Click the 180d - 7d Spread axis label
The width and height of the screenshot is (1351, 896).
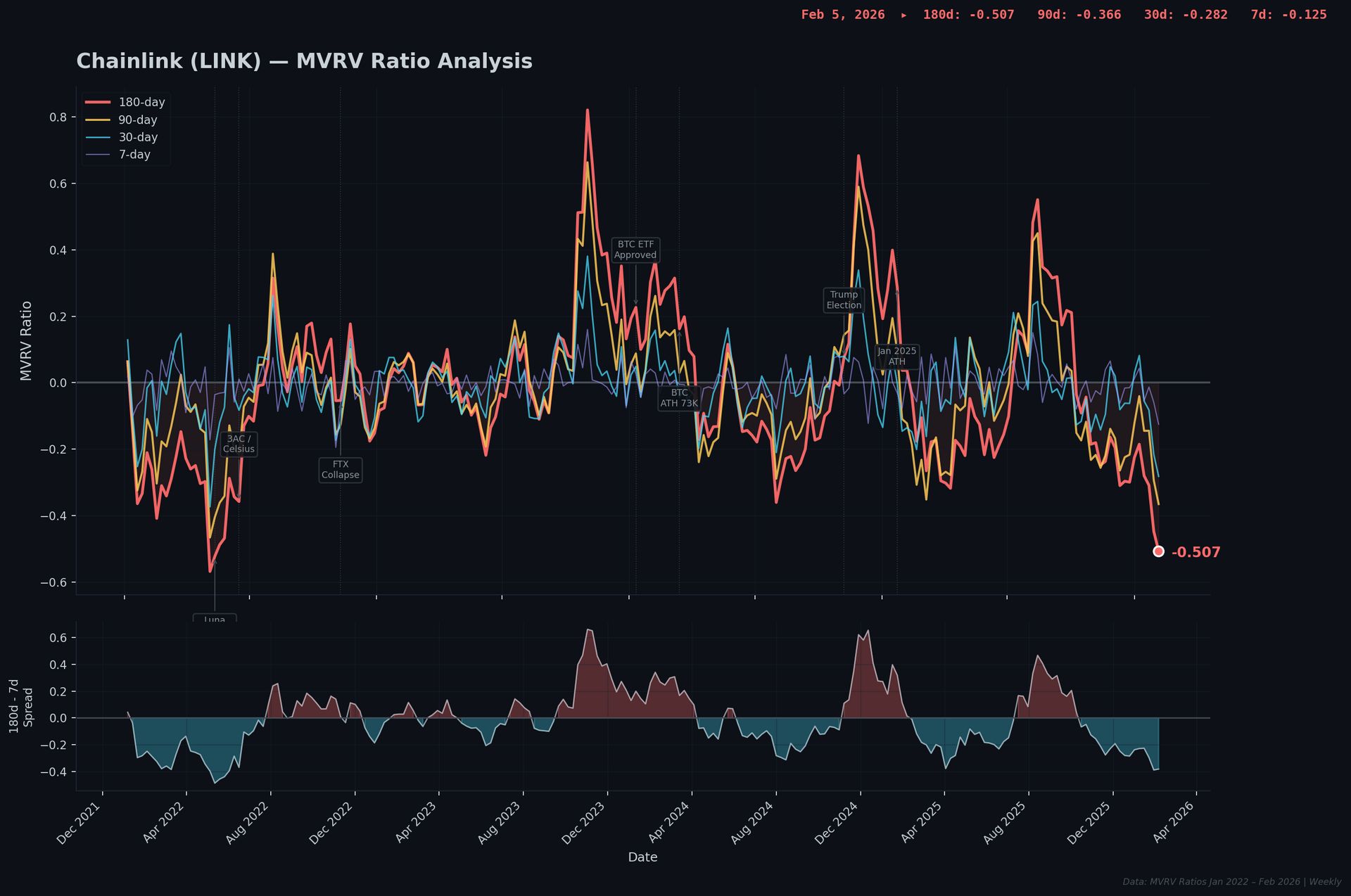click(x=21, y=706)
